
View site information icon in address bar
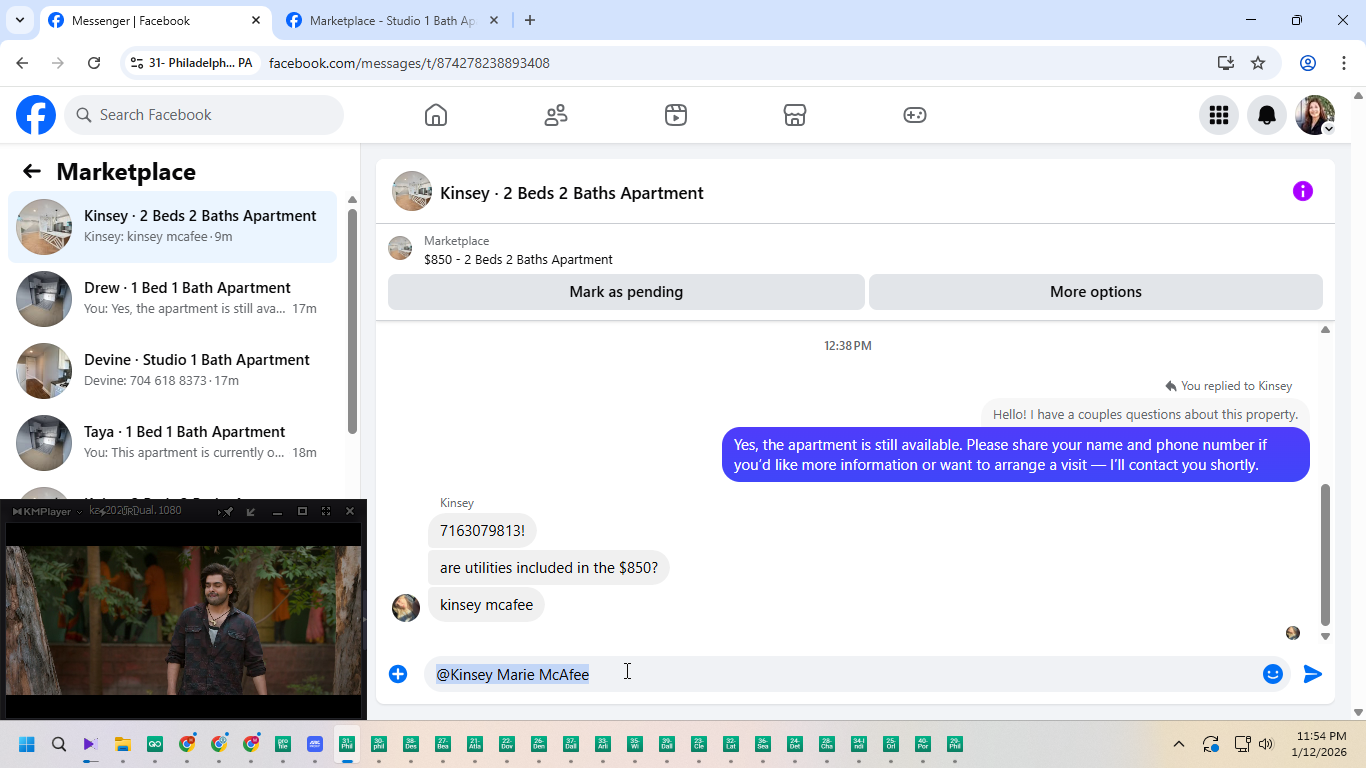pos(138,63)
